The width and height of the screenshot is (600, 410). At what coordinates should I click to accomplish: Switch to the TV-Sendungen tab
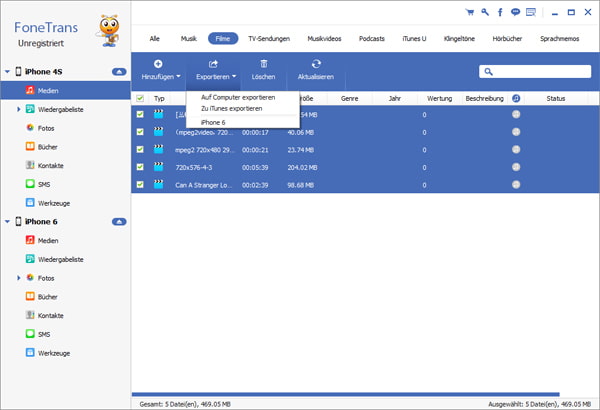269,39
